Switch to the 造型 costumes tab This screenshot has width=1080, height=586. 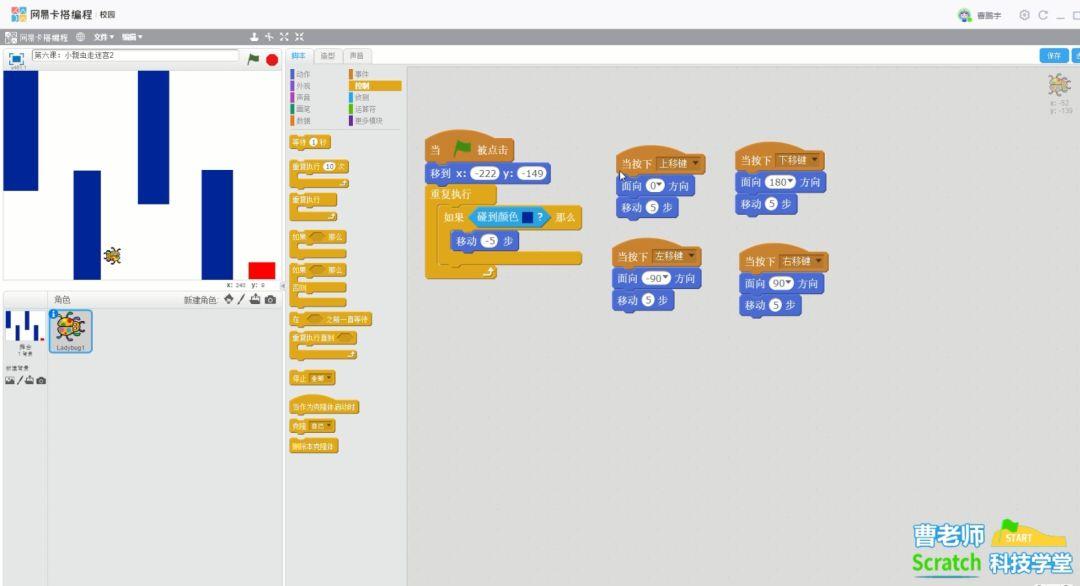click(x=327, y=56)
